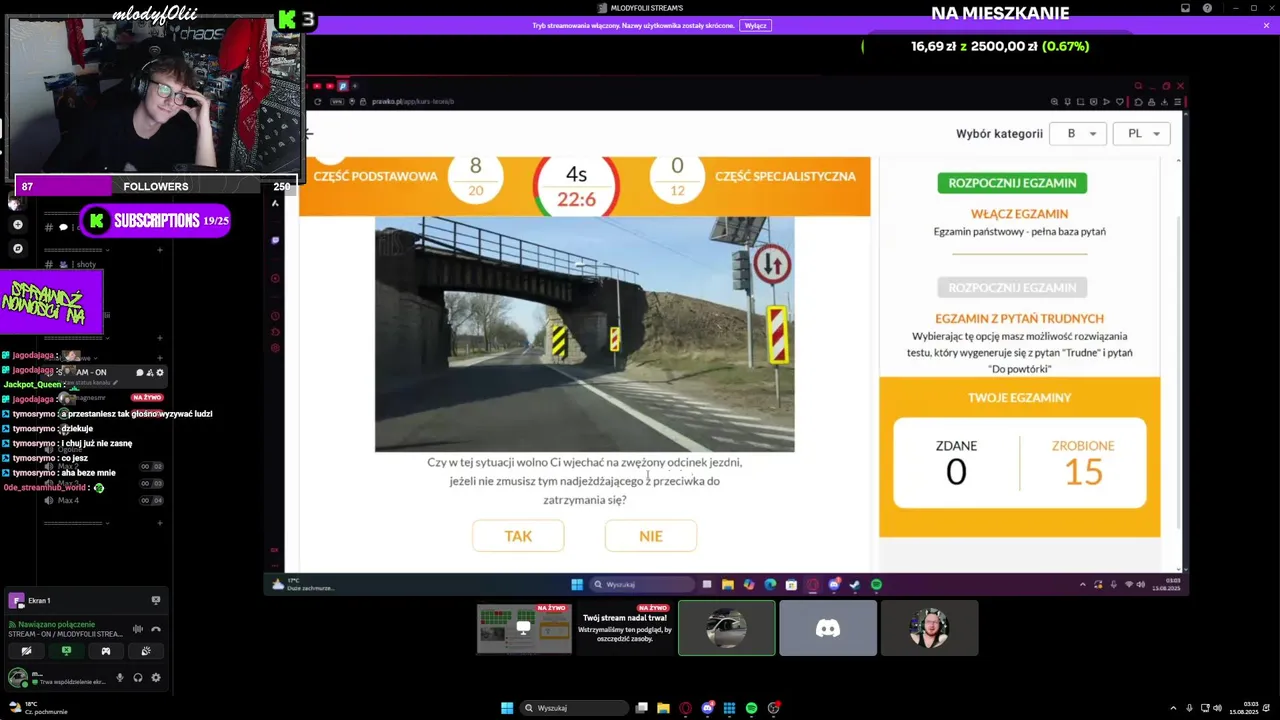Open Discord user settings gear
This screenshot has height=720, width=1280.
[x=155, y=678]
